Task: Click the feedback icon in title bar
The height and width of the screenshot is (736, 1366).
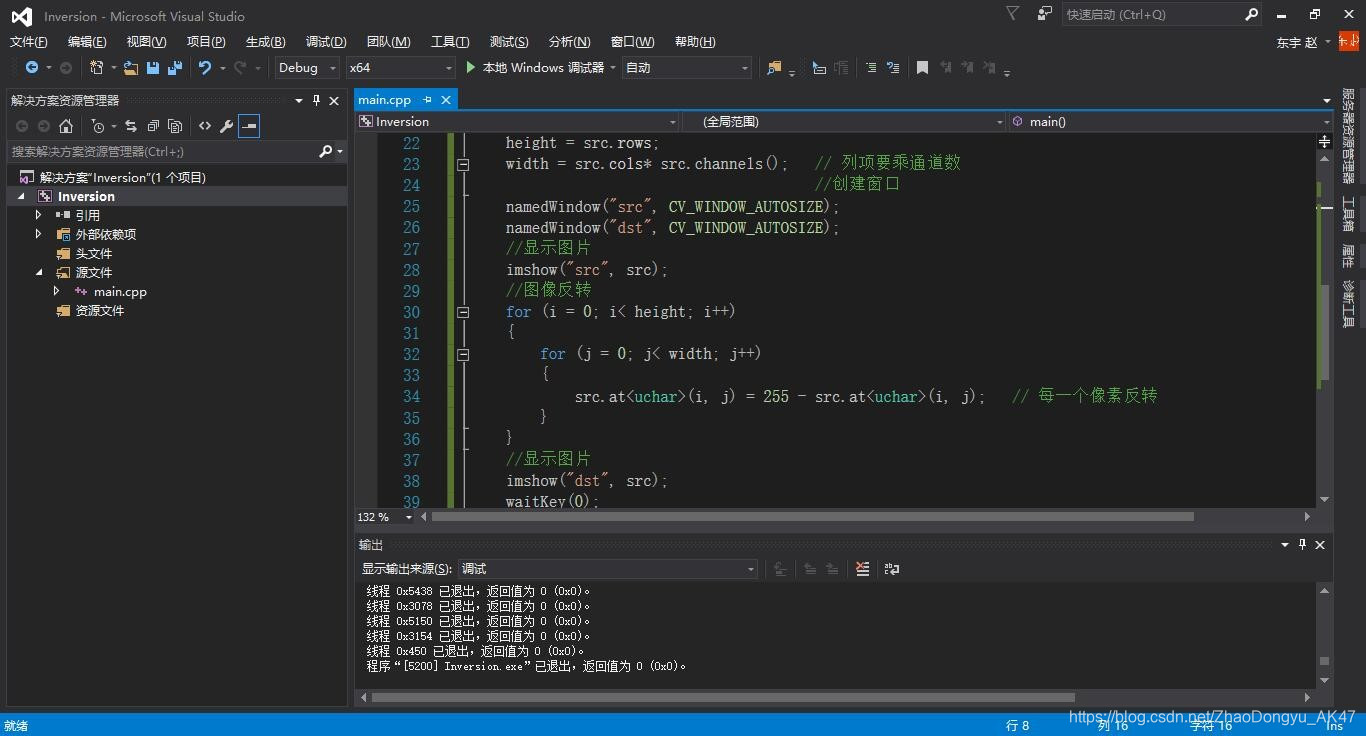Action: [x=1044, y=14]
